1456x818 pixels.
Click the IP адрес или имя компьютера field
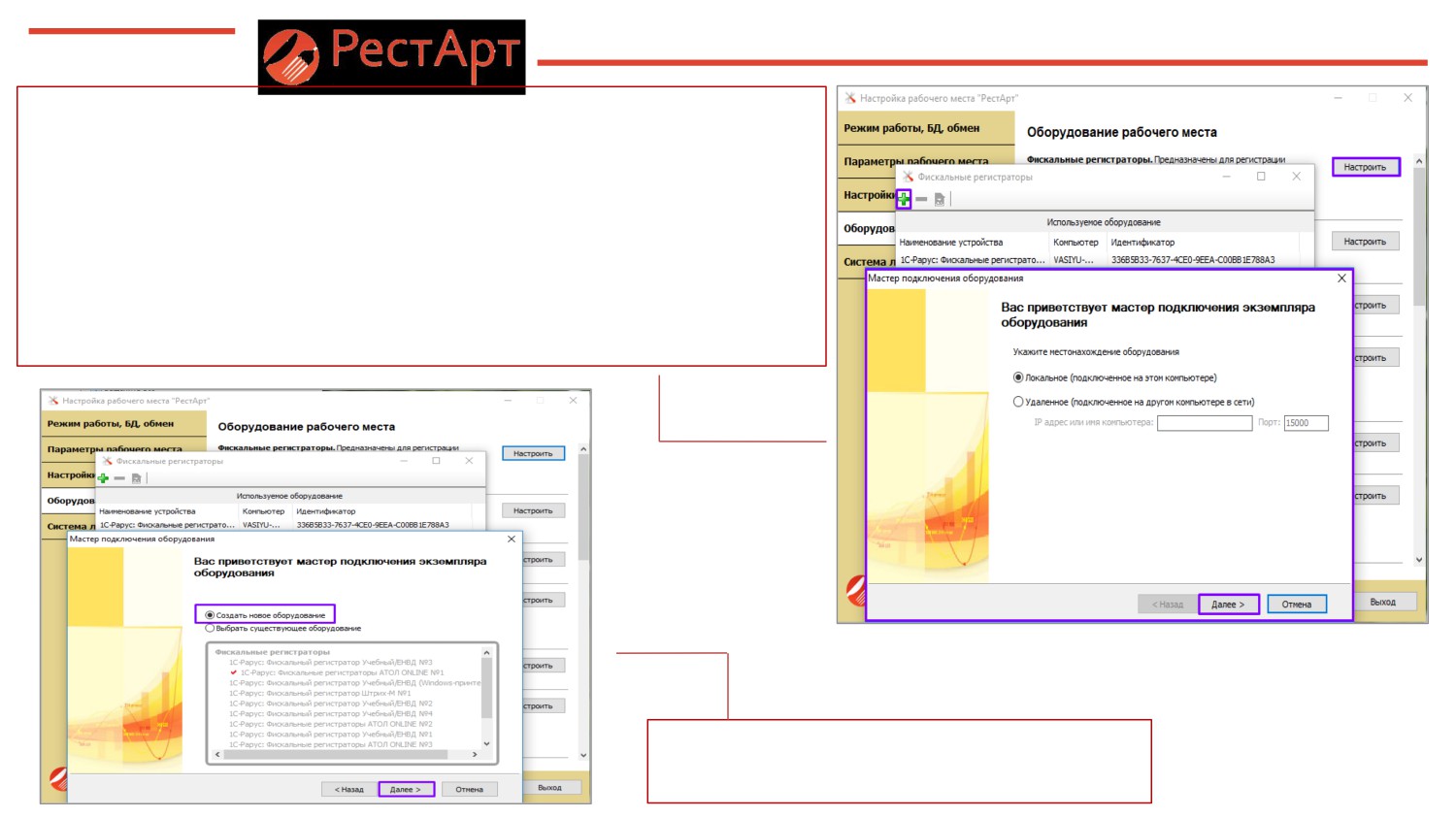click(1205, 423)
